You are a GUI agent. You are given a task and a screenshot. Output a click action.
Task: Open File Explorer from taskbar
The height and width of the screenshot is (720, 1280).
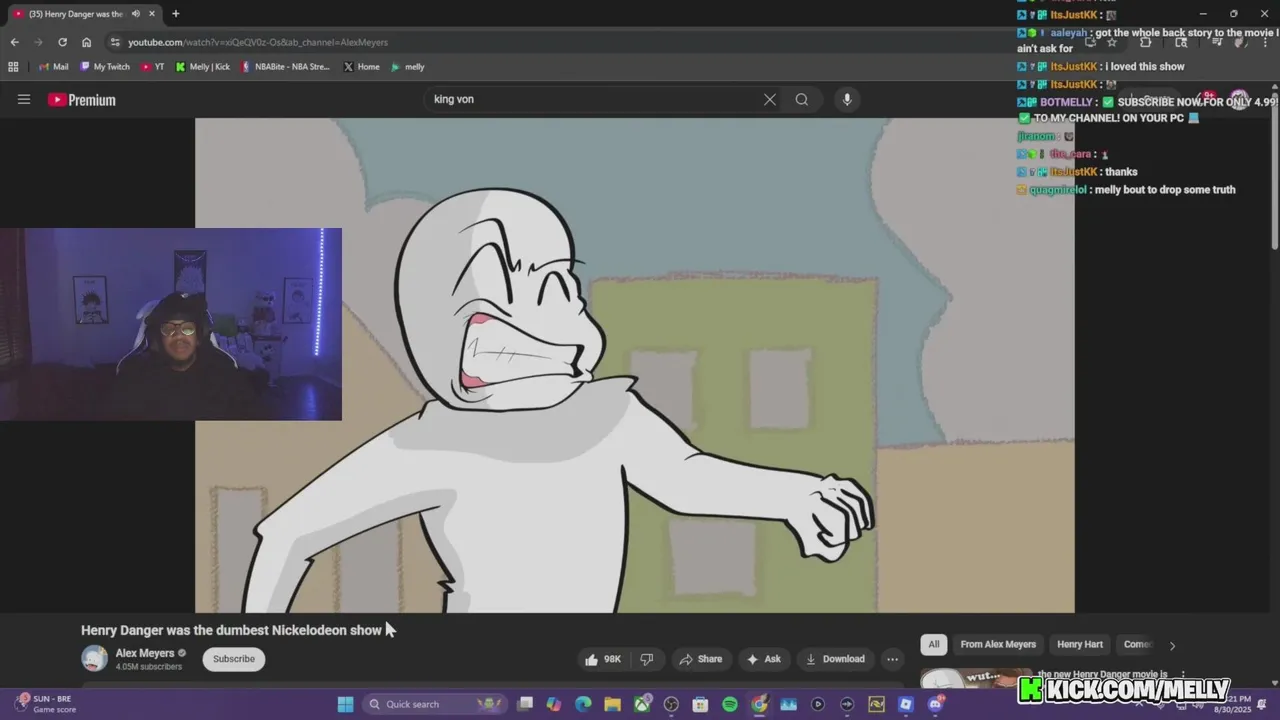point(612,704)
